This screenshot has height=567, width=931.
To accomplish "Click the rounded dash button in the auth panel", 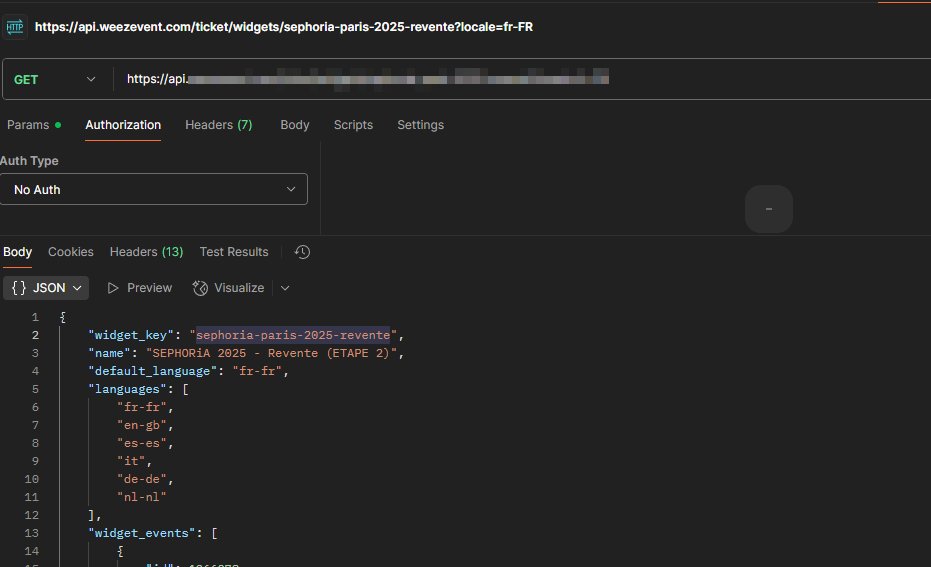I will (x=769, y=209).
